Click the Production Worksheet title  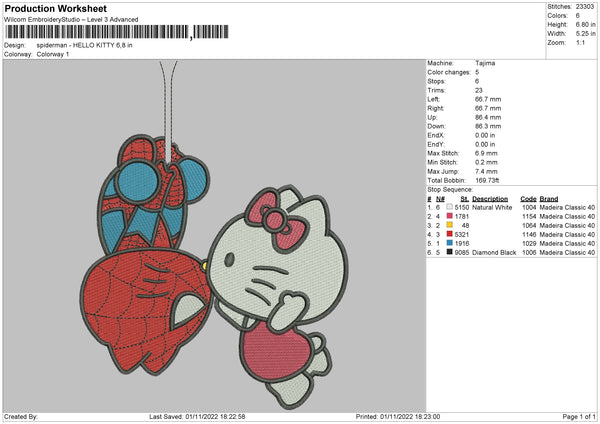tap(55, 8)
